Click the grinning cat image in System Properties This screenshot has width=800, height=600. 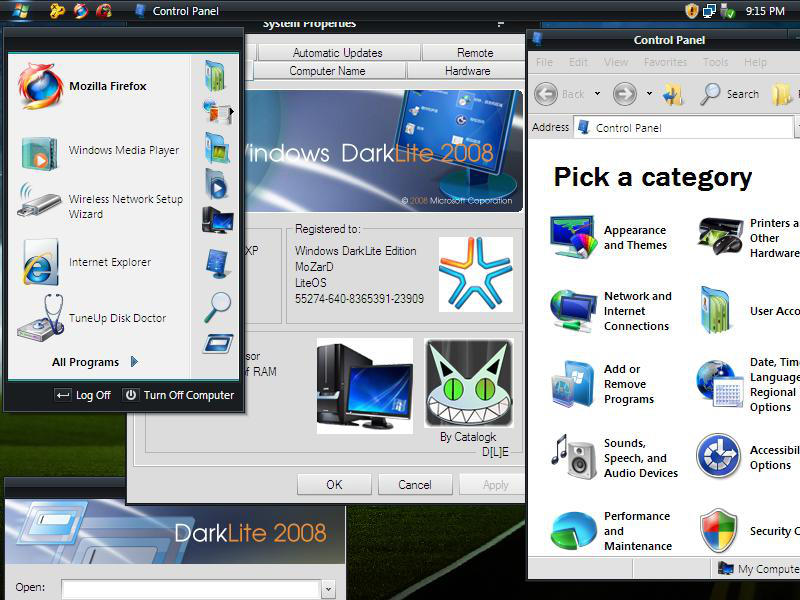tap(469, 383)
